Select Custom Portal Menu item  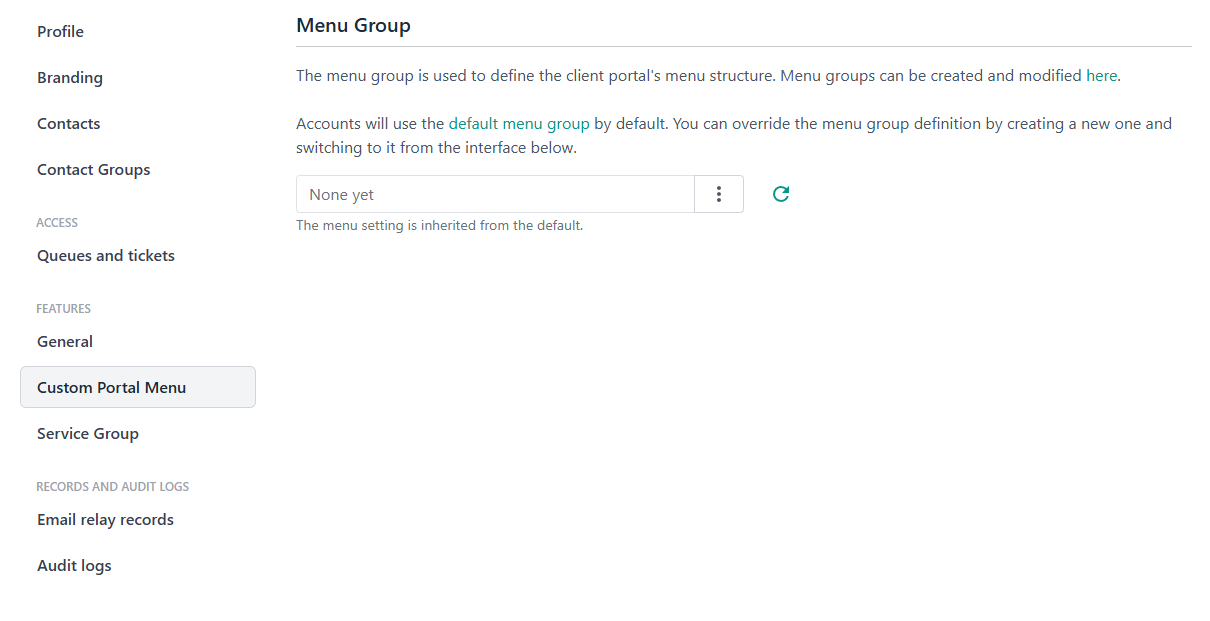tap(112, 388)
